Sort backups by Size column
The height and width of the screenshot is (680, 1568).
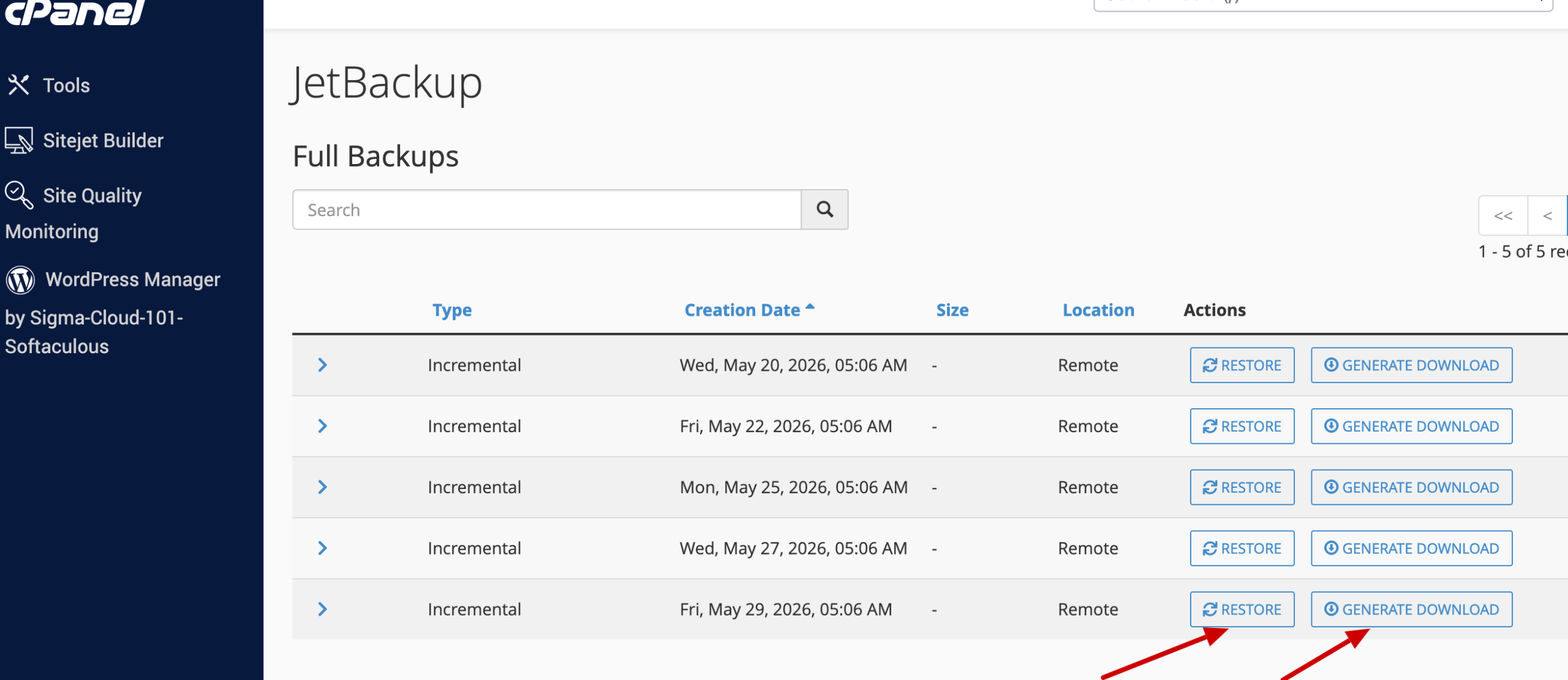(x=952, y=310)
